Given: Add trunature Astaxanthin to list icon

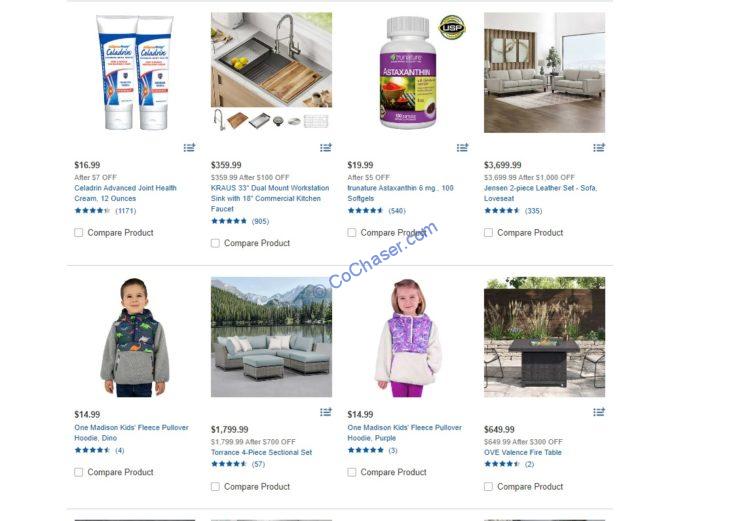Looking at the screenshot, I should click(x=463, y=147).
